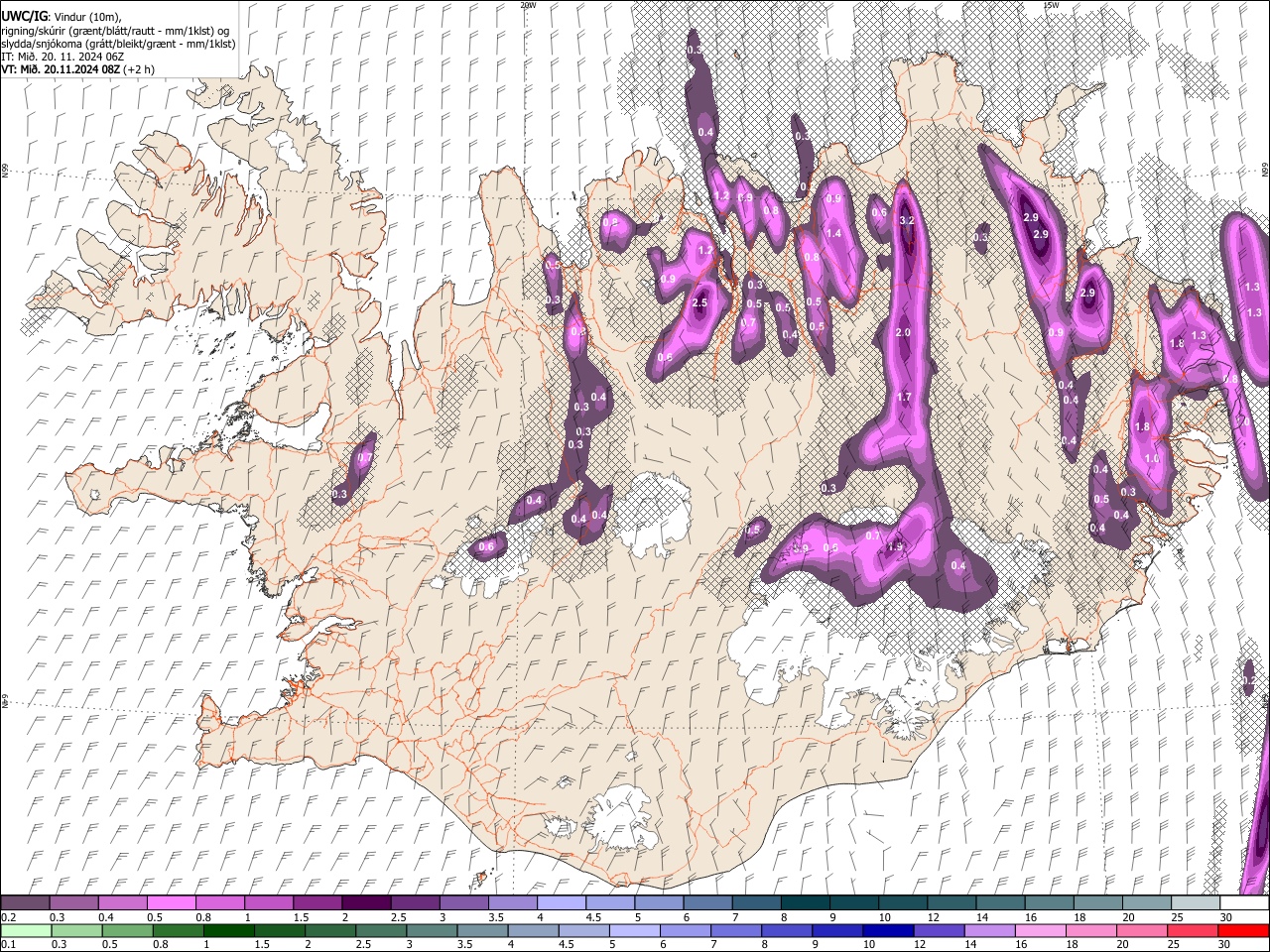Screen dimensions: 1270x952
Task: Click the upper legend swatch starting at 0.3
Action: tap(73, 903)
